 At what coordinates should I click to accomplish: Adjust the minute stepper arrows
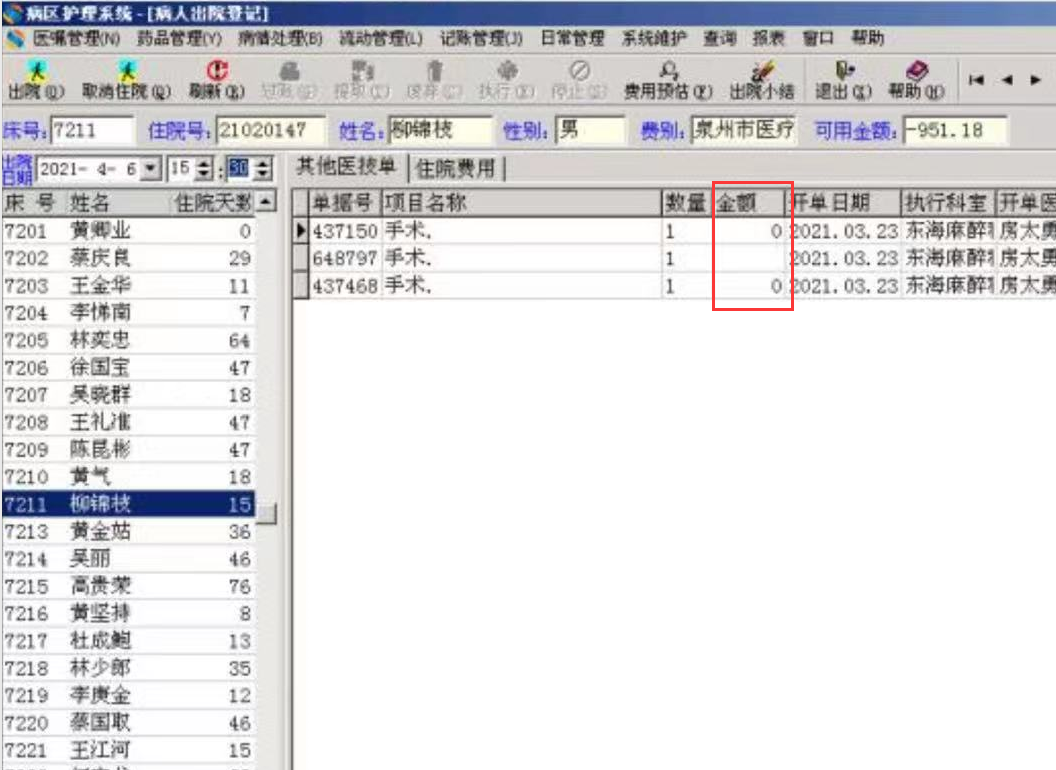tap(263, 168)
